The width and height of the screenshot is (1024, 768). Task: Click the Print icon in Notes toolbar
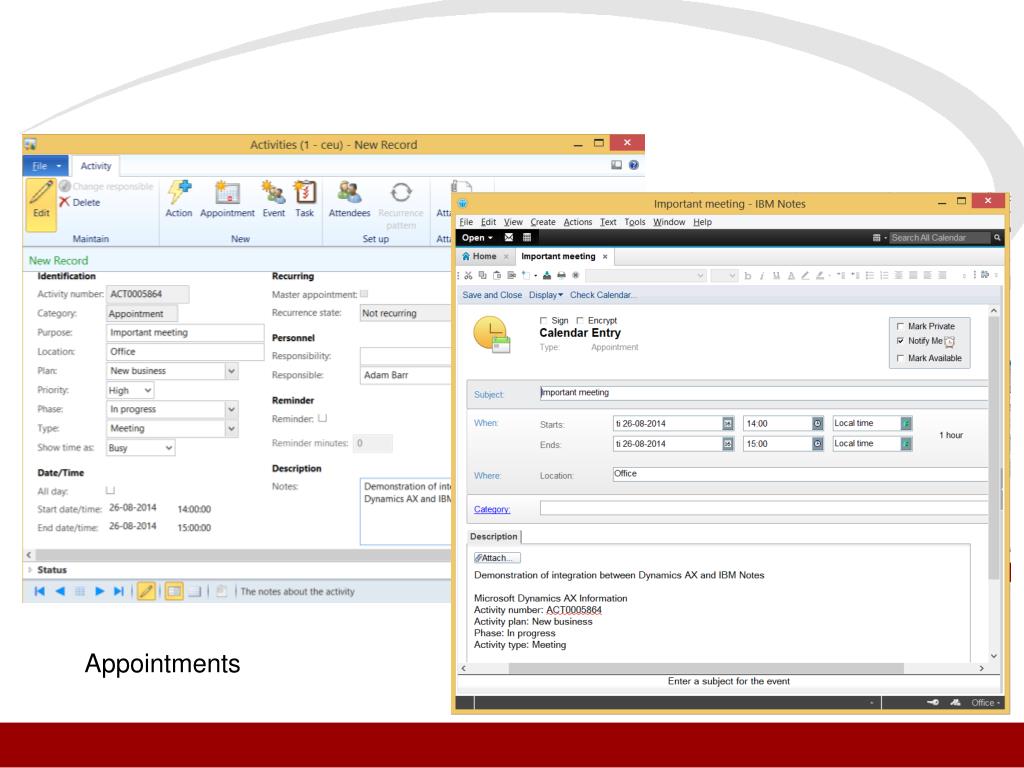click(561, 276)
